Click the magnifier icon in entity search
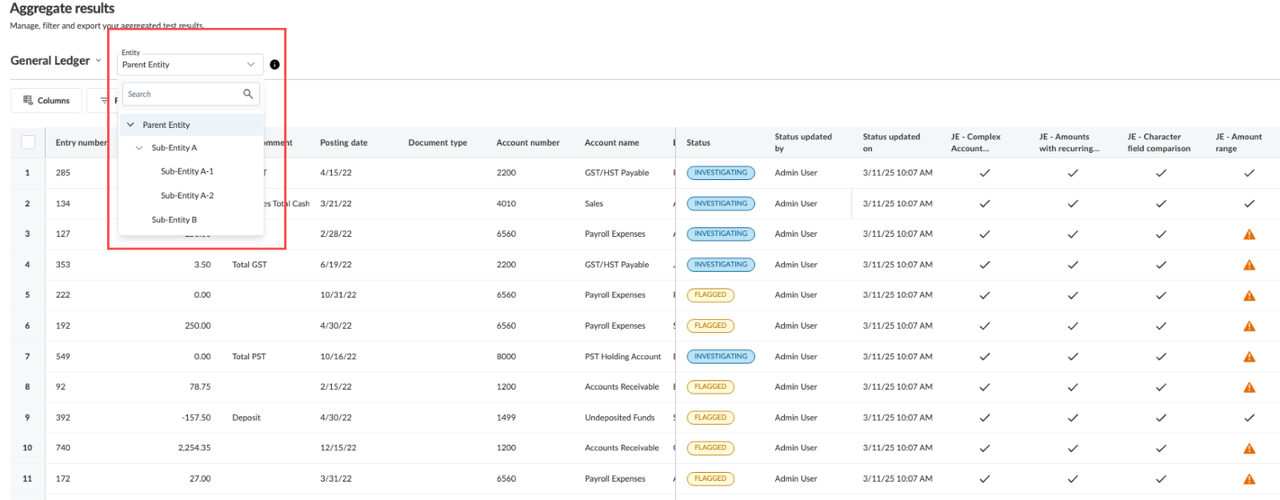 pyautogui.click(x=248, y=94)
